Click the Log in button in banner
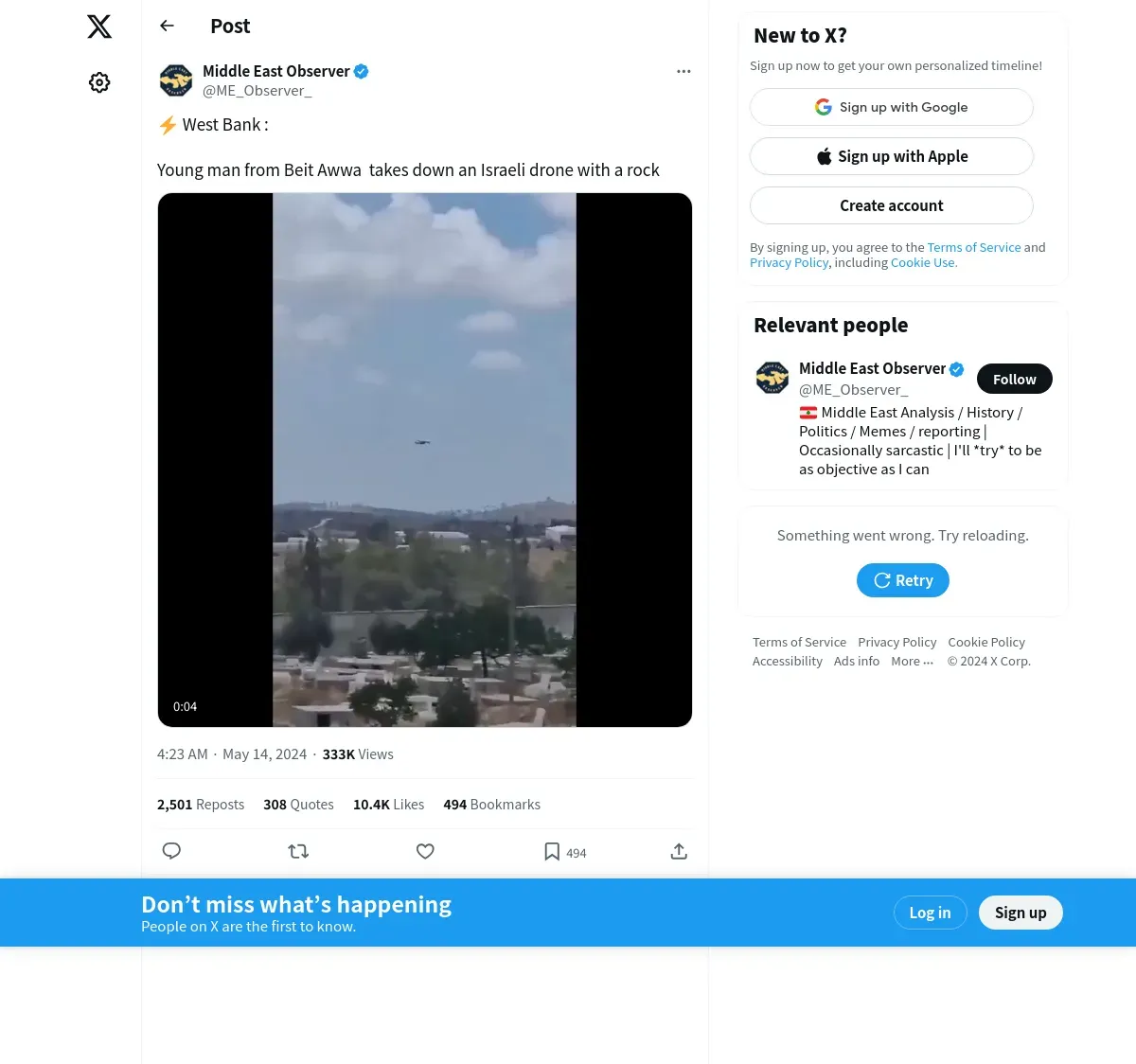The image size is (1136, 1064). point(930,913)
